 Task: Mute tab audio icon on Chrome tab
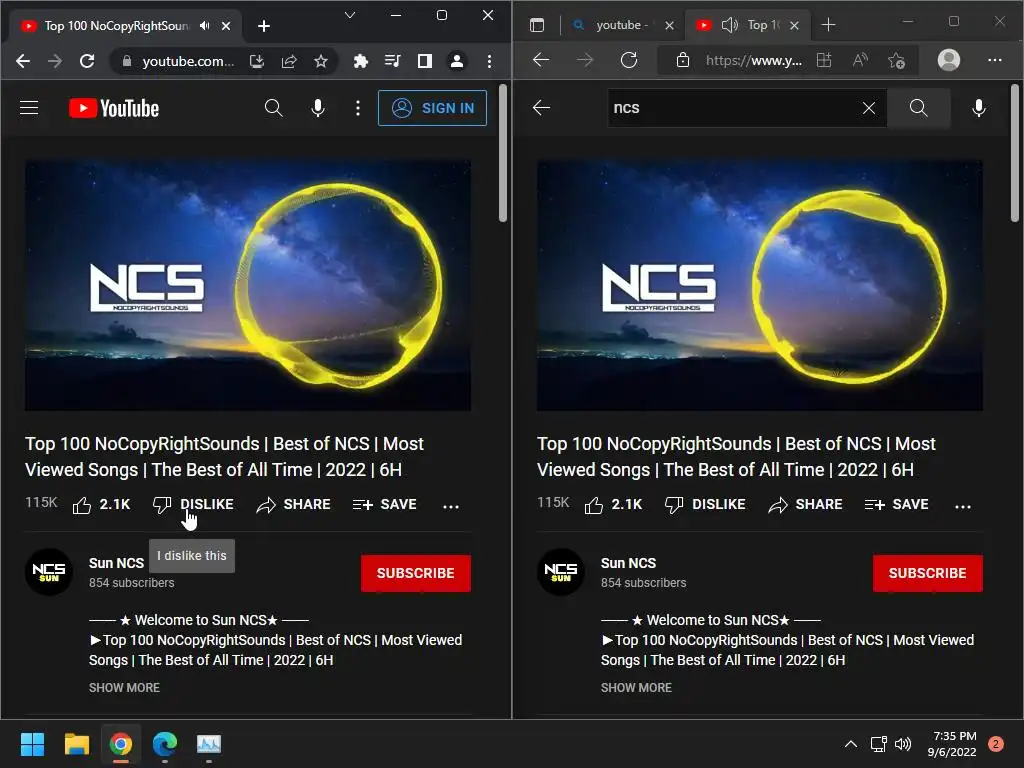point(205,25)
